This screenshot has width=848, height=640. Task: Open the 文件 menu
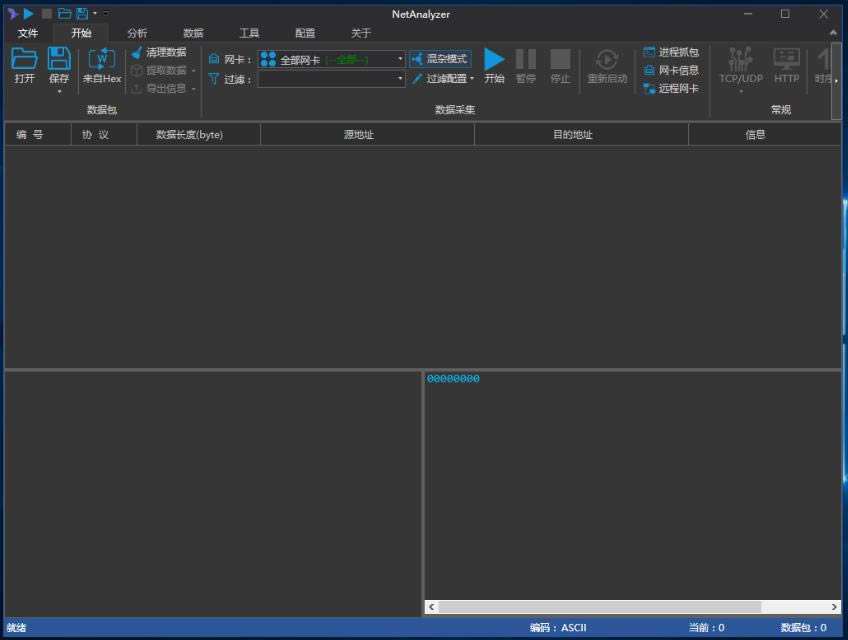[28, 33]
